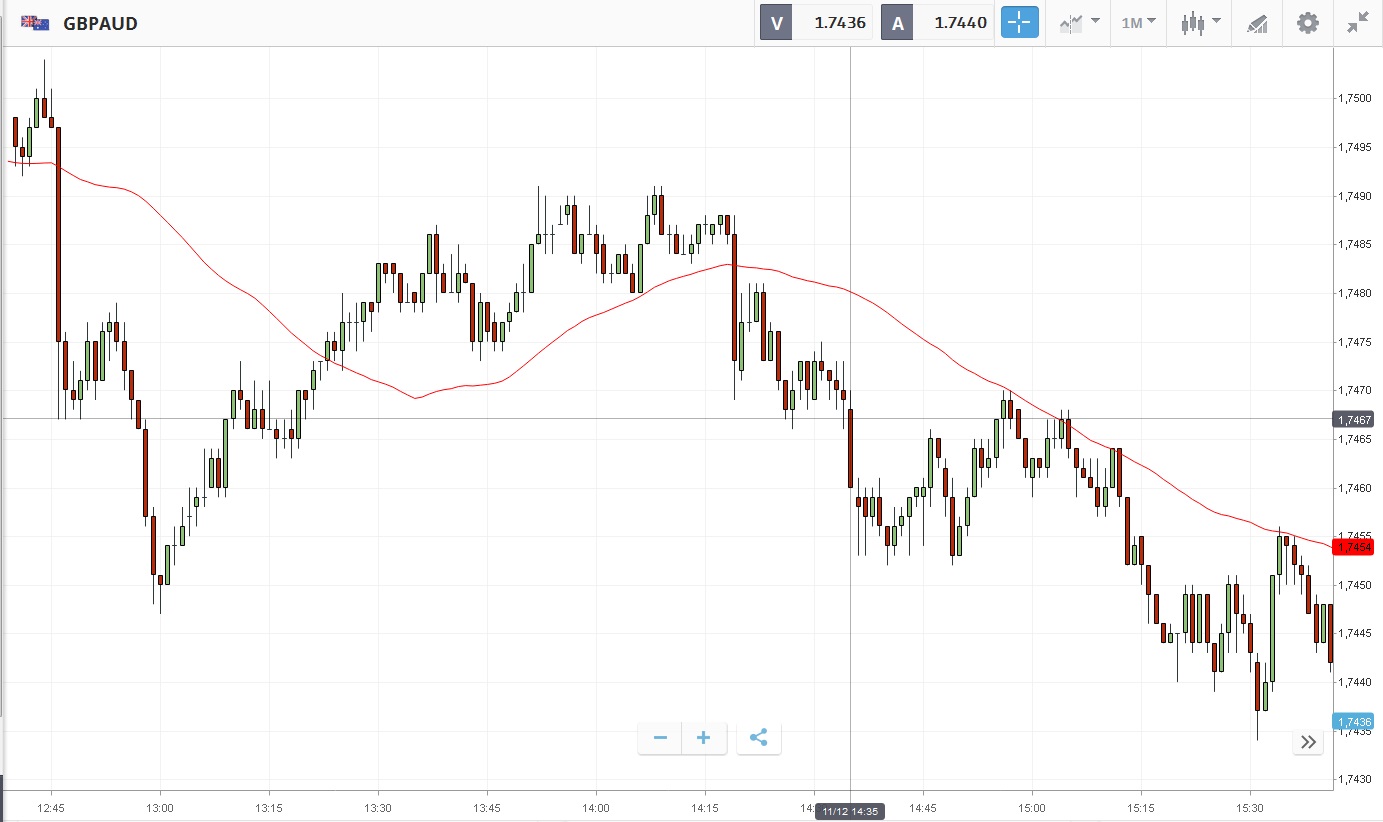Click the 11/12 14:35 crosshair time label
This screenshot has height=822, width=1383.
pos(850,812)
